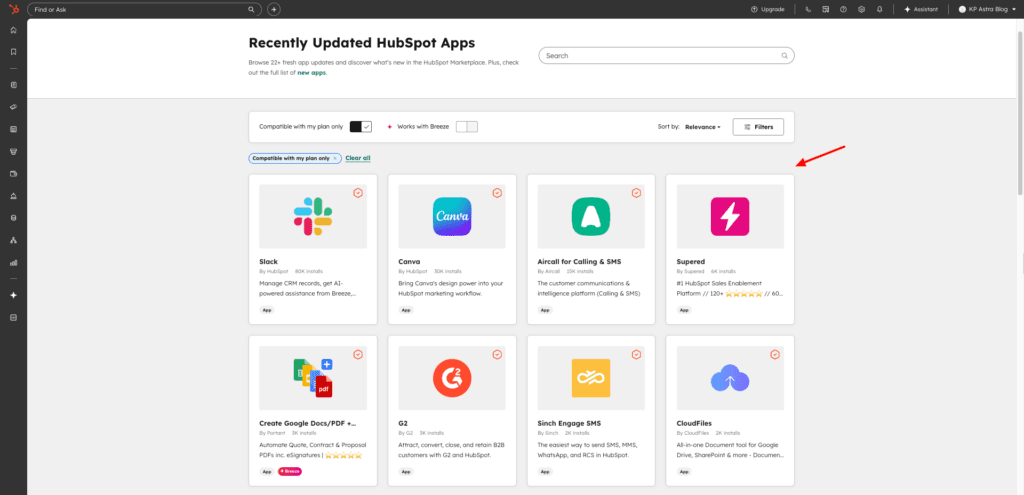Viewport: 1024px width, 495px height.
Task: Open the calling phone icon
Action: [808, 10]
